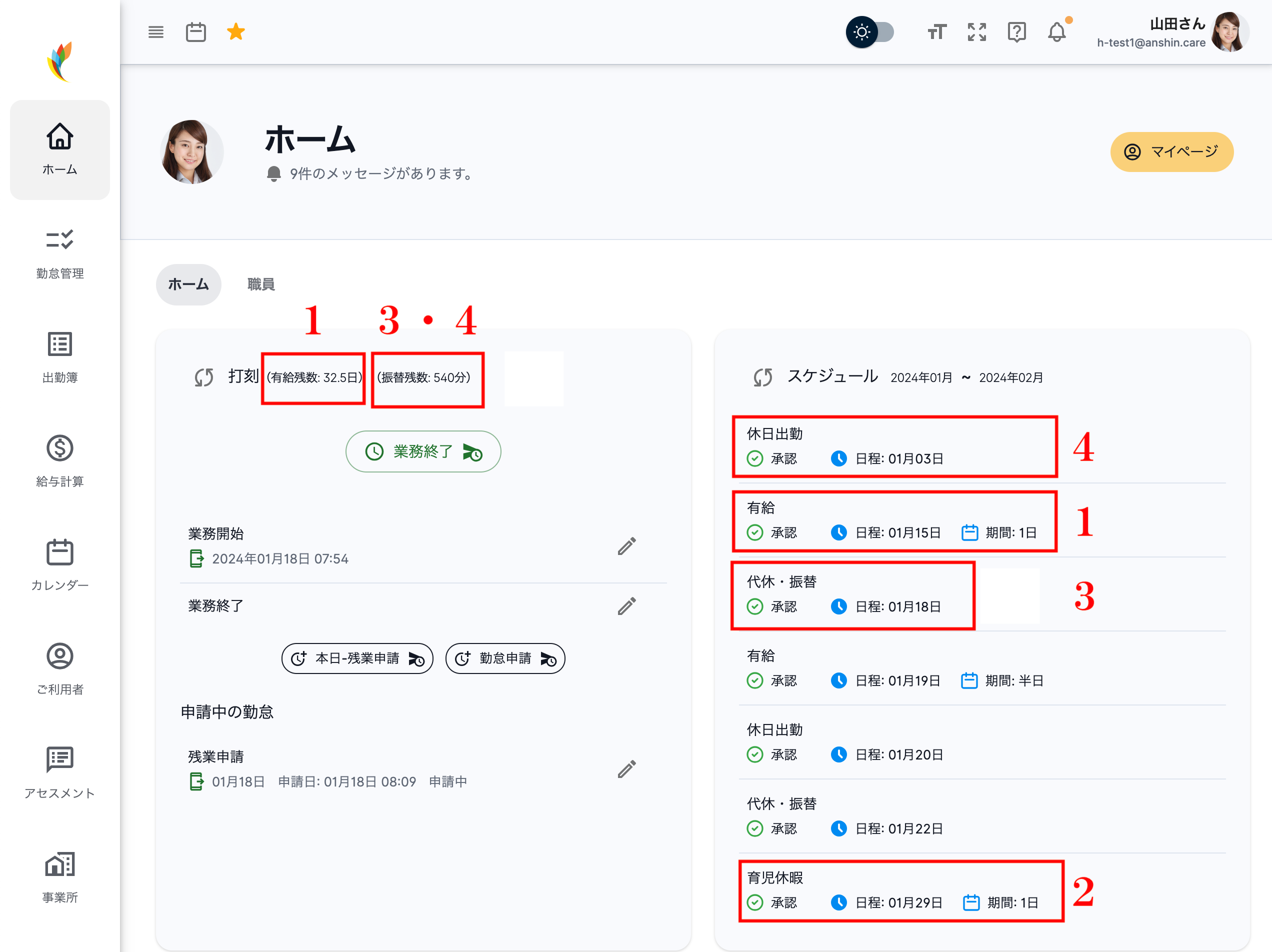Screen dimensions: 1272x952
Task: Click the 本日-残業申請 button
Action: pos(357,658)
